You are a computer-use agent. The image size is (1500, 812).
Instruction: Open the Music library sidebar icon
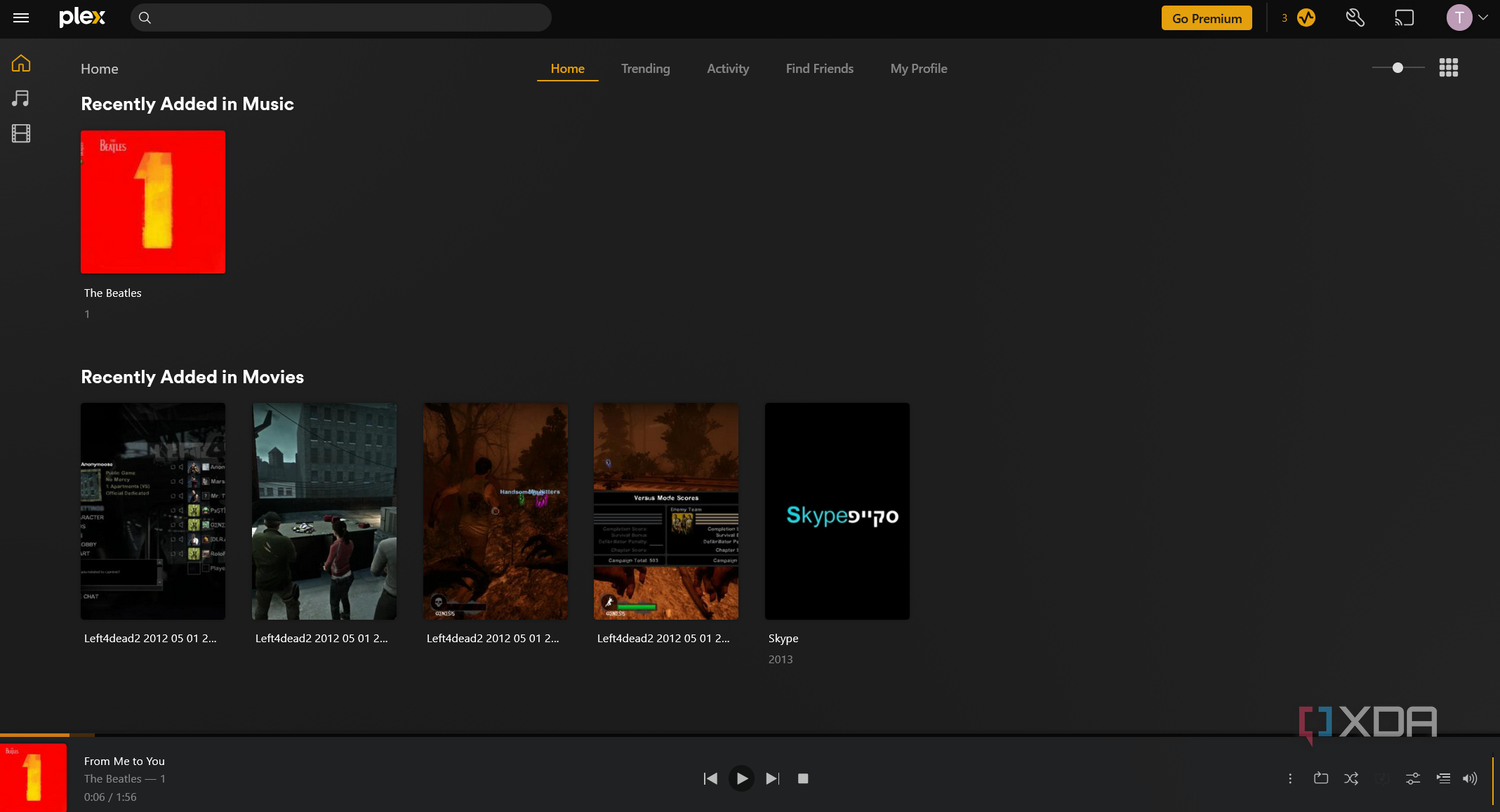21,98
